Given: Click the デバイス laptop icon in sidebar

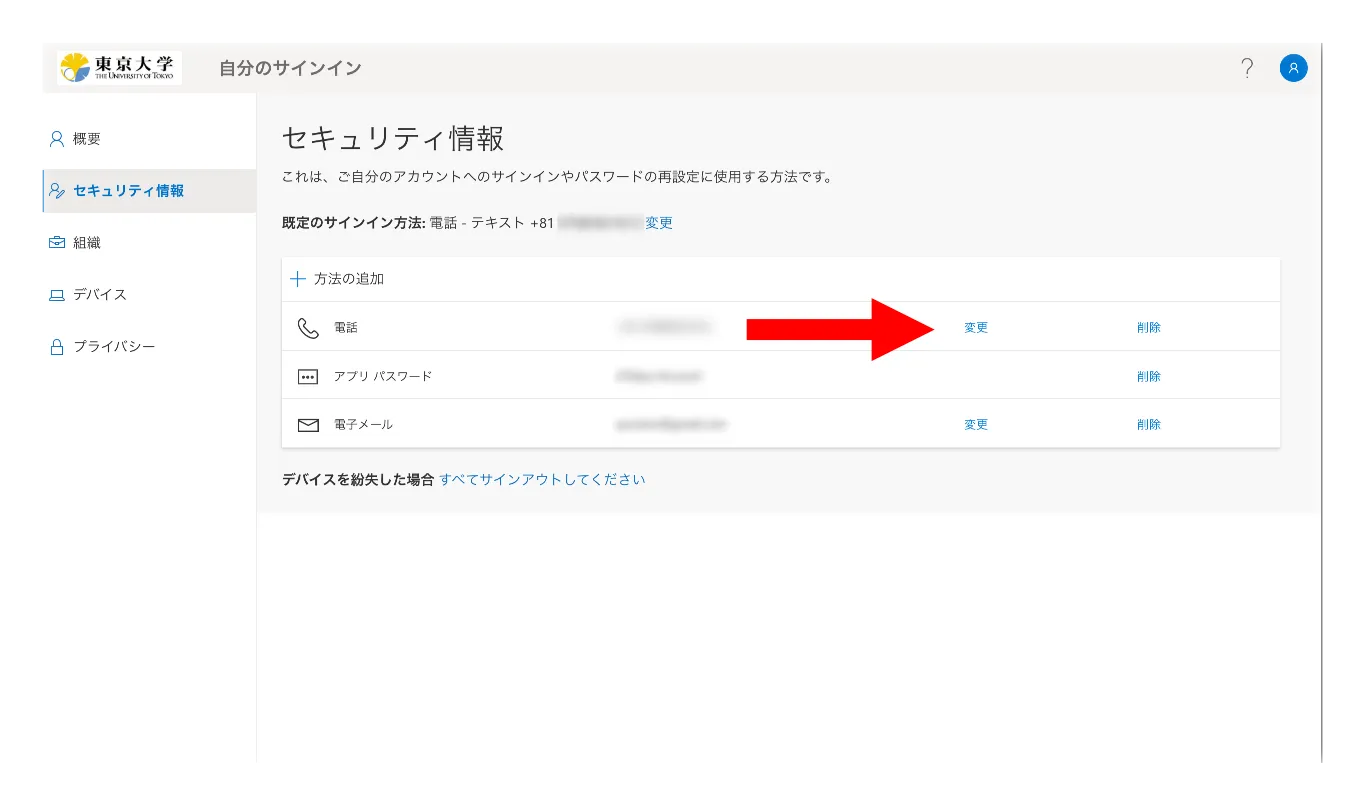Looking at the screenshot, I should tap(57, 295).
